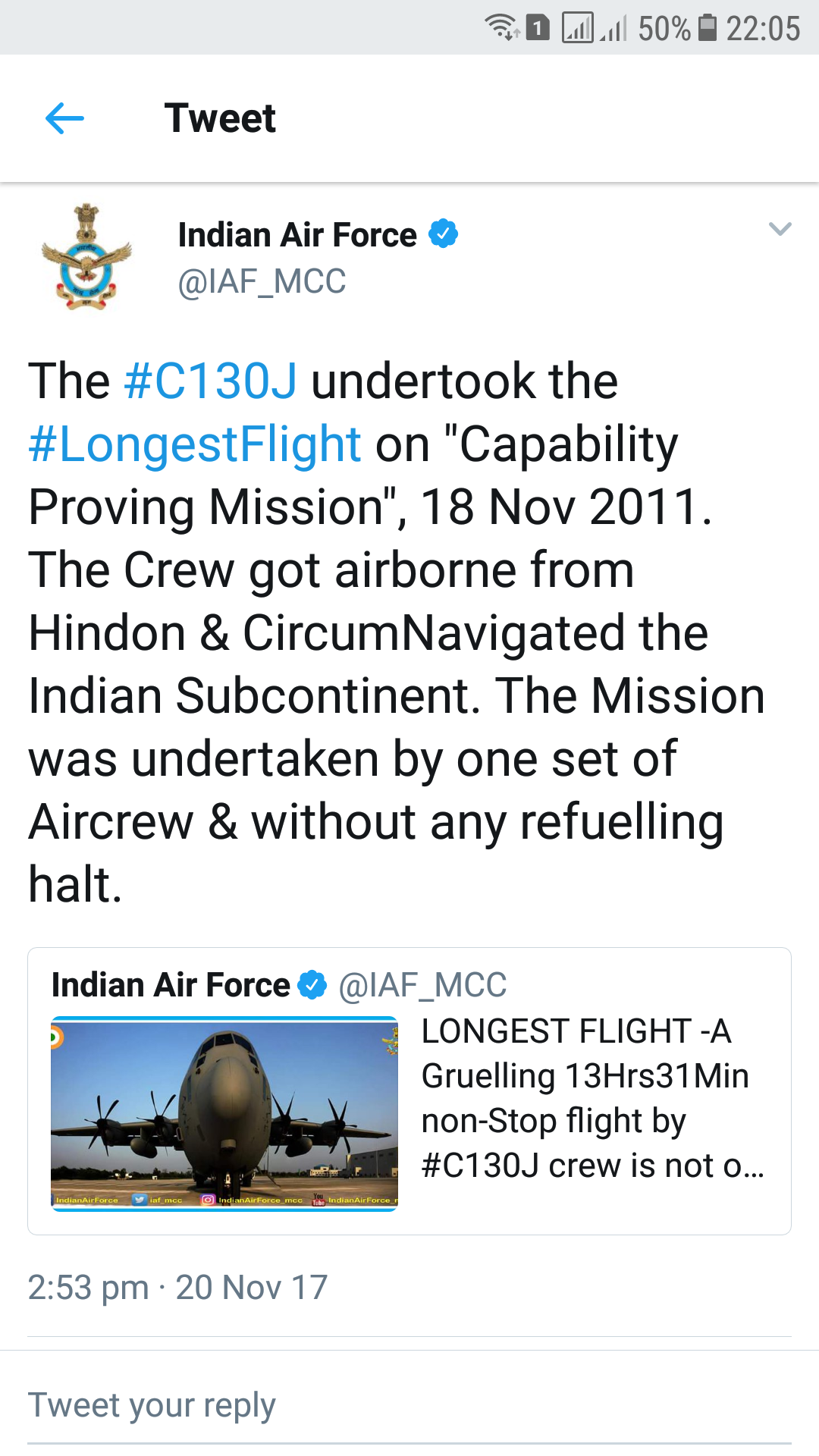
Task: Tap the blue back arrow
Action: 64,118
